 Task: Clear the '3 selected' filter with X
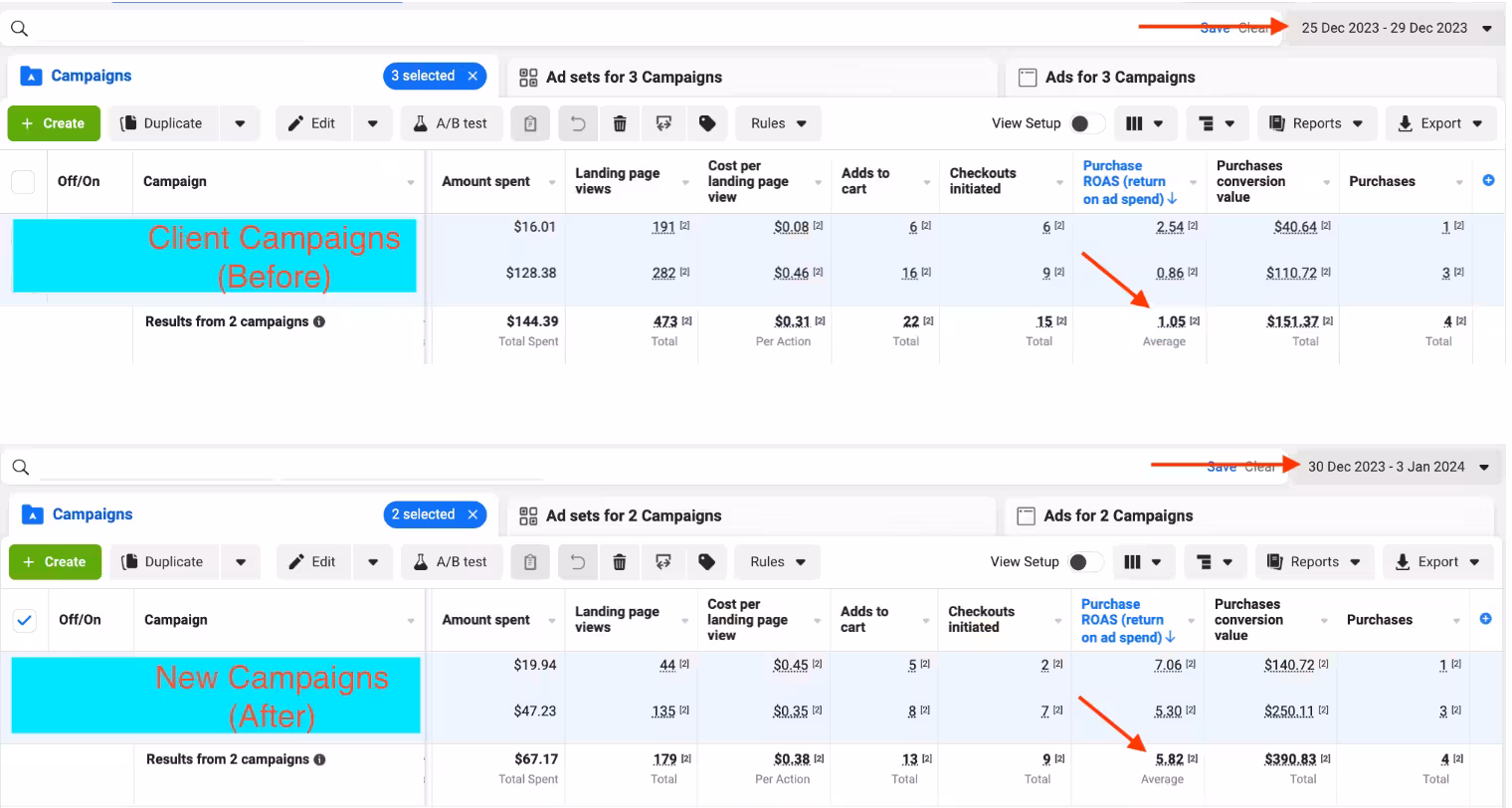473,76
